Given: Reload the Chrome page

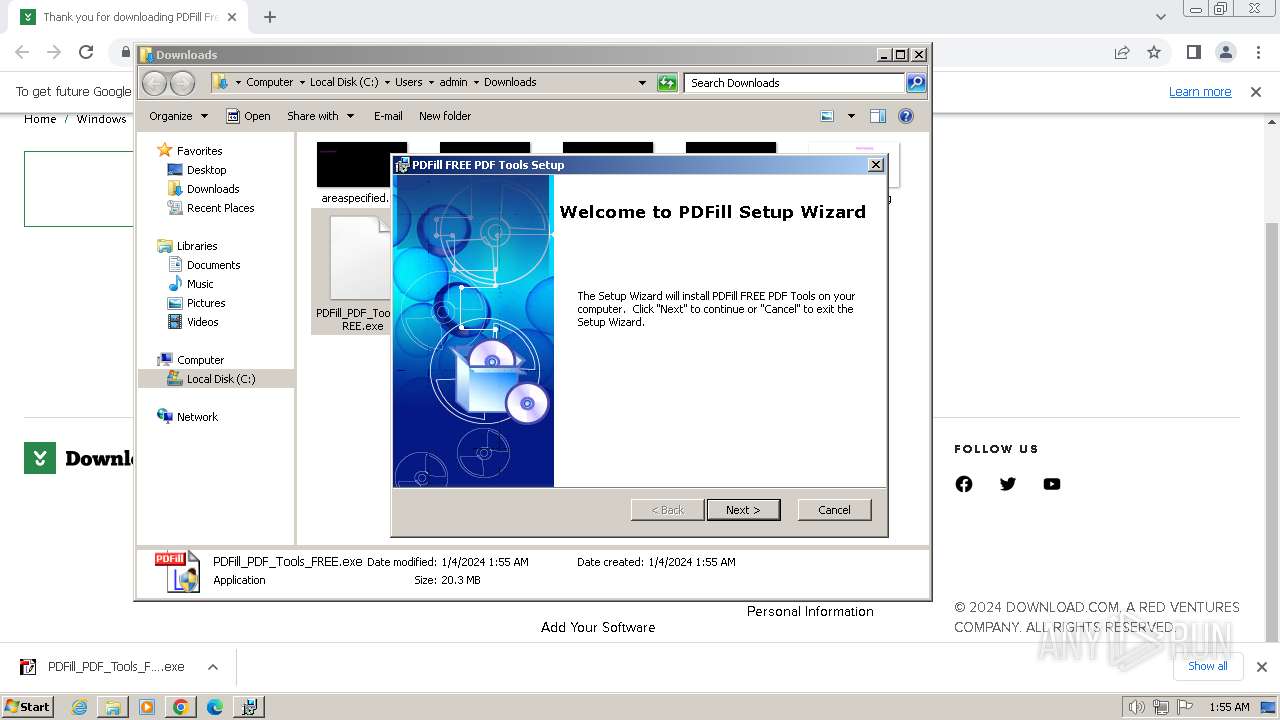Looking at the screenshot, I should click(86, 52).
